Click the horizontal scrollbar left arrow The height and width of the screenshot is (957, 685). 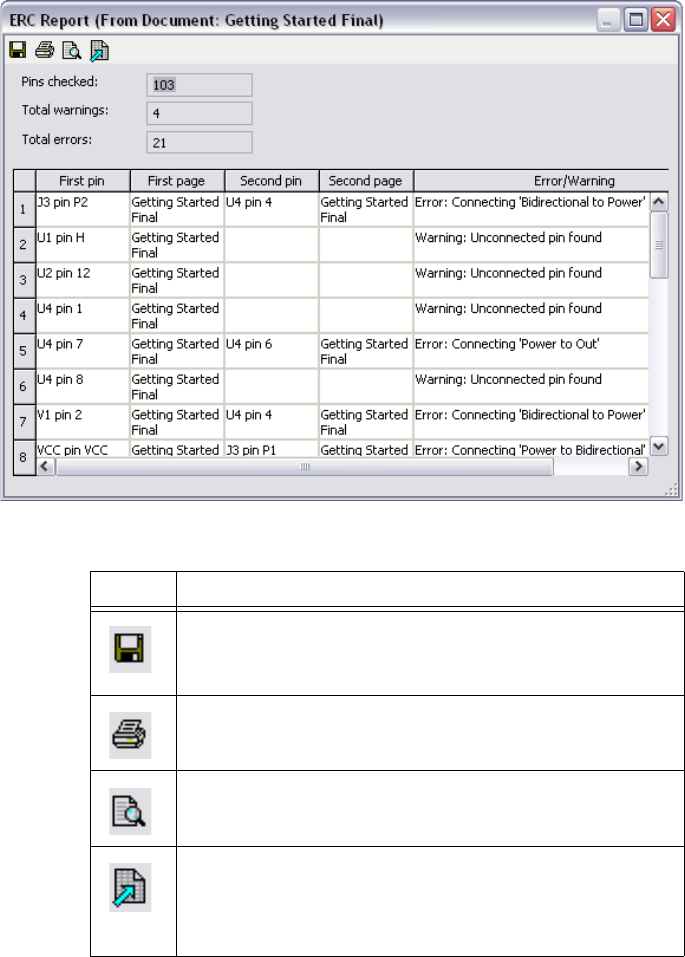coord(45,466)
